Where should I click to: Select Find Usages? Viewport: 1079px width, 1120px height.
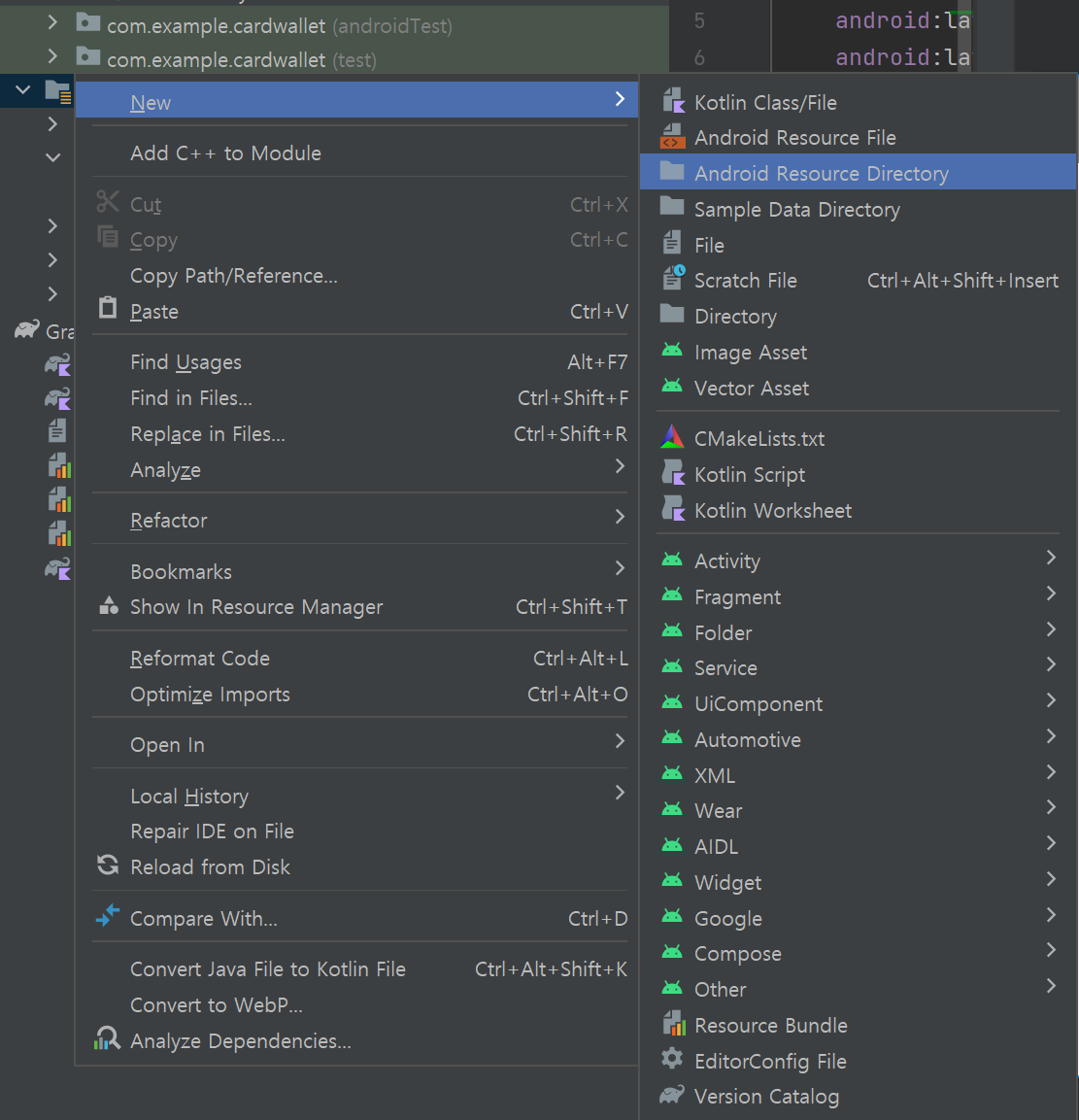coord(356,362)
